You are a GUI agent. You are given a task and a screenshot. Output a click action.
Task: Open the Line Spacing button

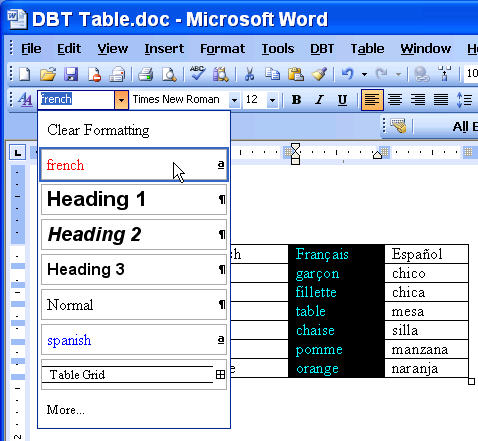pos(464,100)
